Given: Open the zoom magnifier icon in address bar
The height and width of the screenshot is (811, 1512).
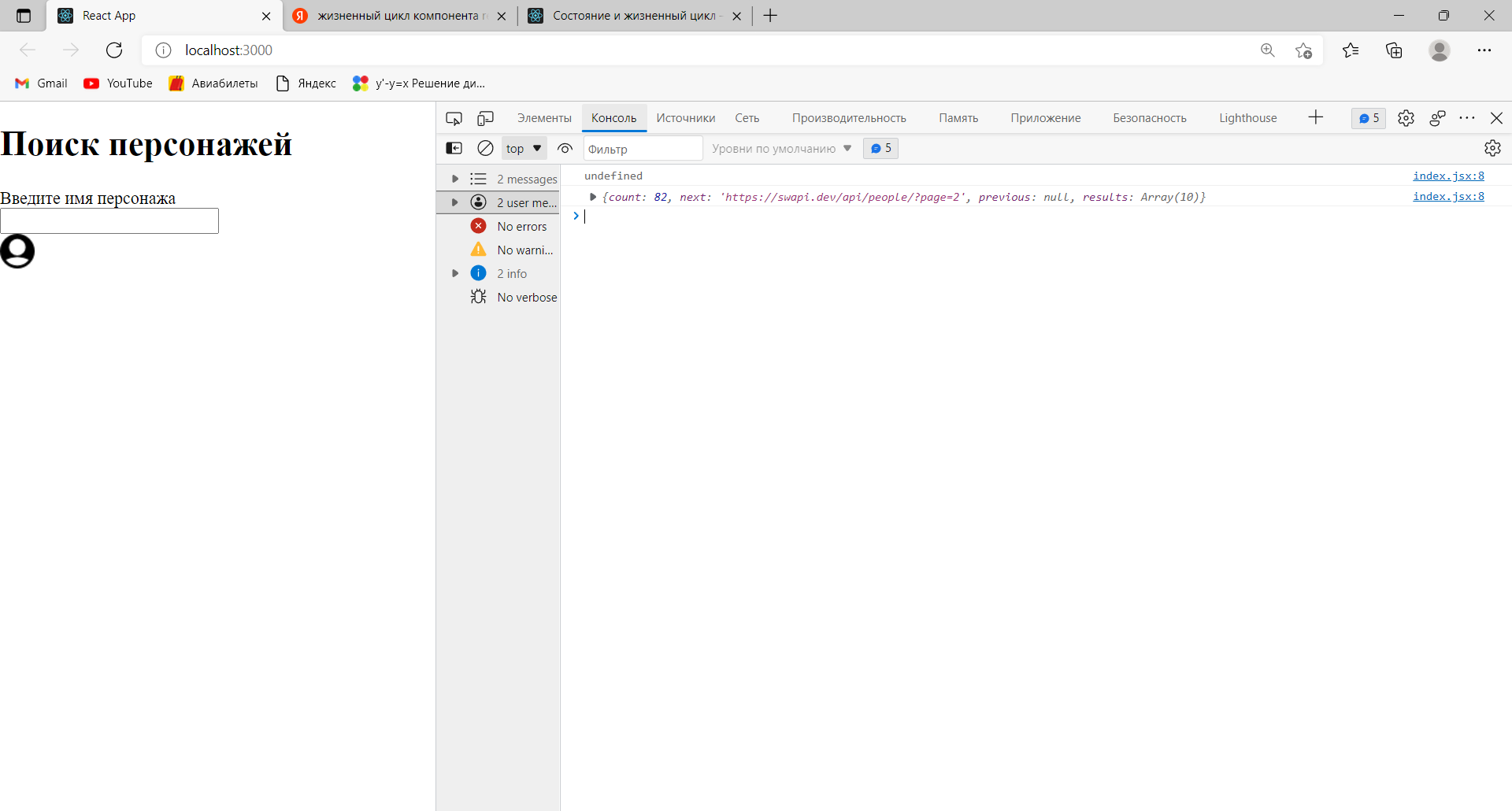Looking at the screenshot, I should [1268, 50].
